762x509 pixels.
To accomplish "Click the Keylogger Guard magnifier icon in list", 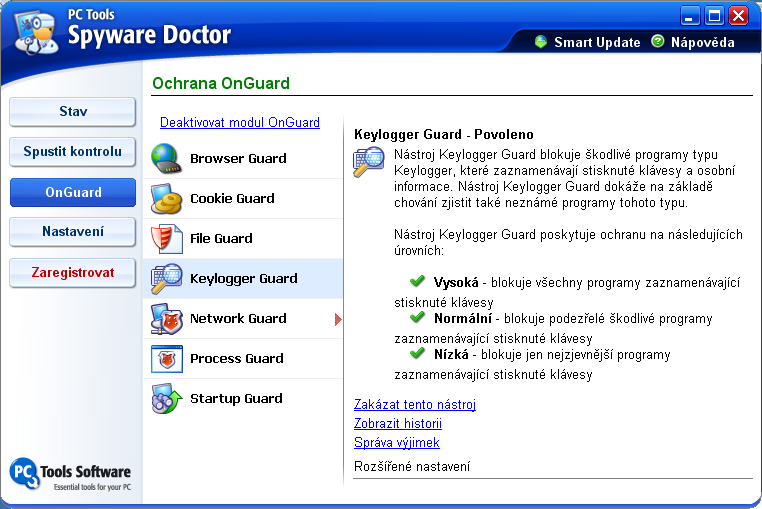I will 166,279.
